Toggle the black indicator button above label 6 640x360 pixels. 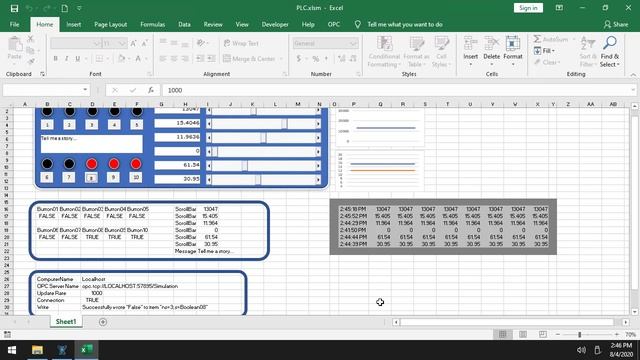point(47,164)
